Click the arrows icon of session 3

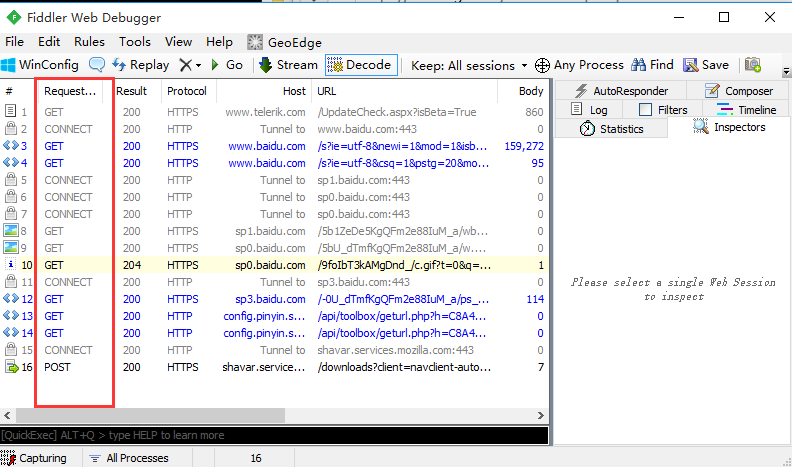[11, 145]
